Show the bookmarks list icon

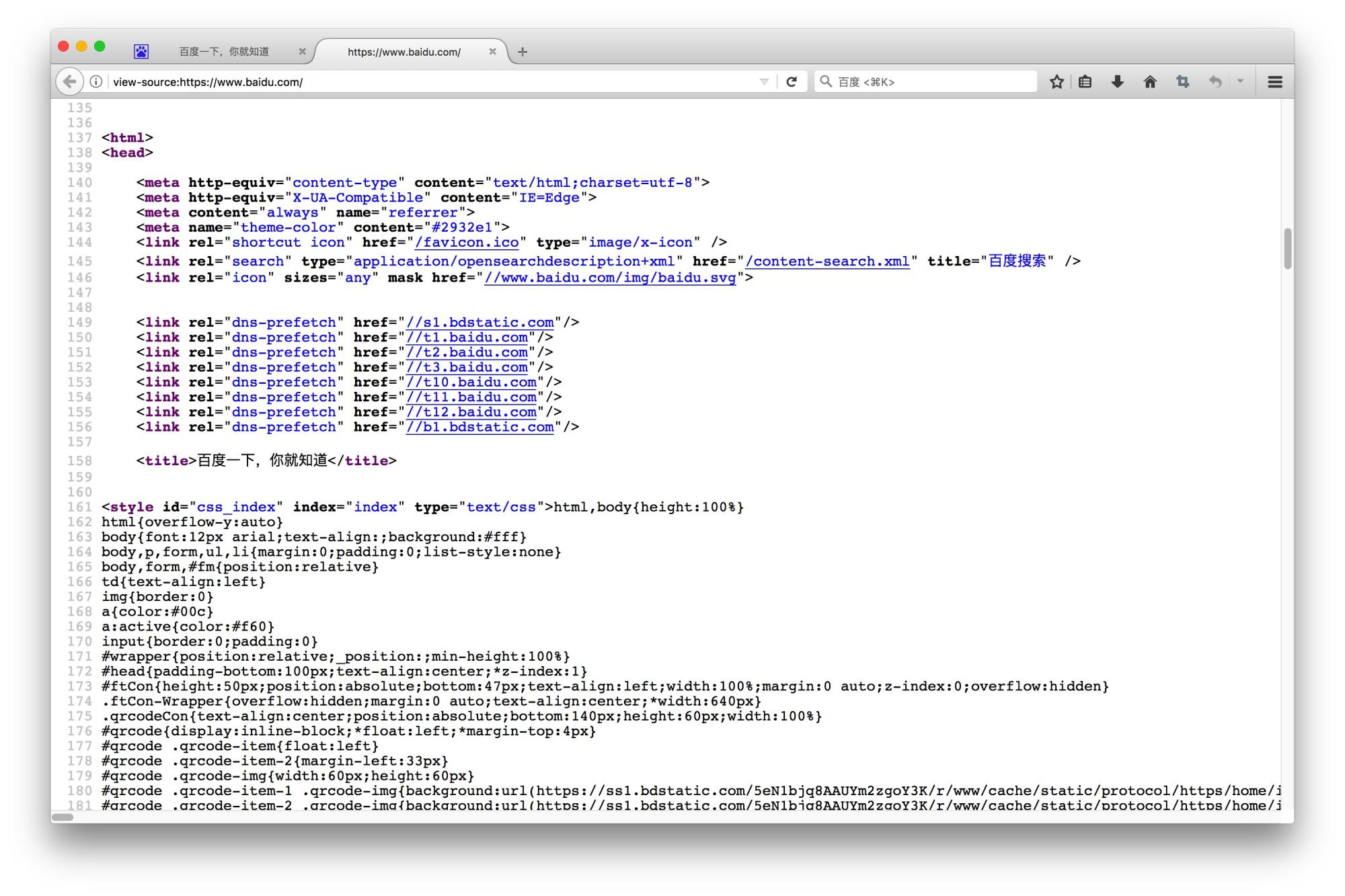pos(1085,82)
